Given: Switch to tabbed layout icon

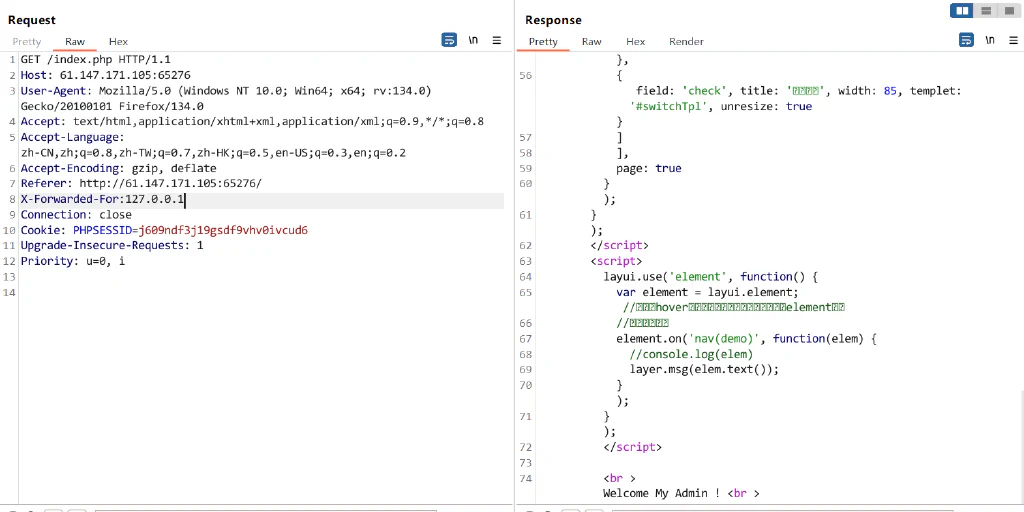Looking at the screenshot, I should click(1008, 10).
